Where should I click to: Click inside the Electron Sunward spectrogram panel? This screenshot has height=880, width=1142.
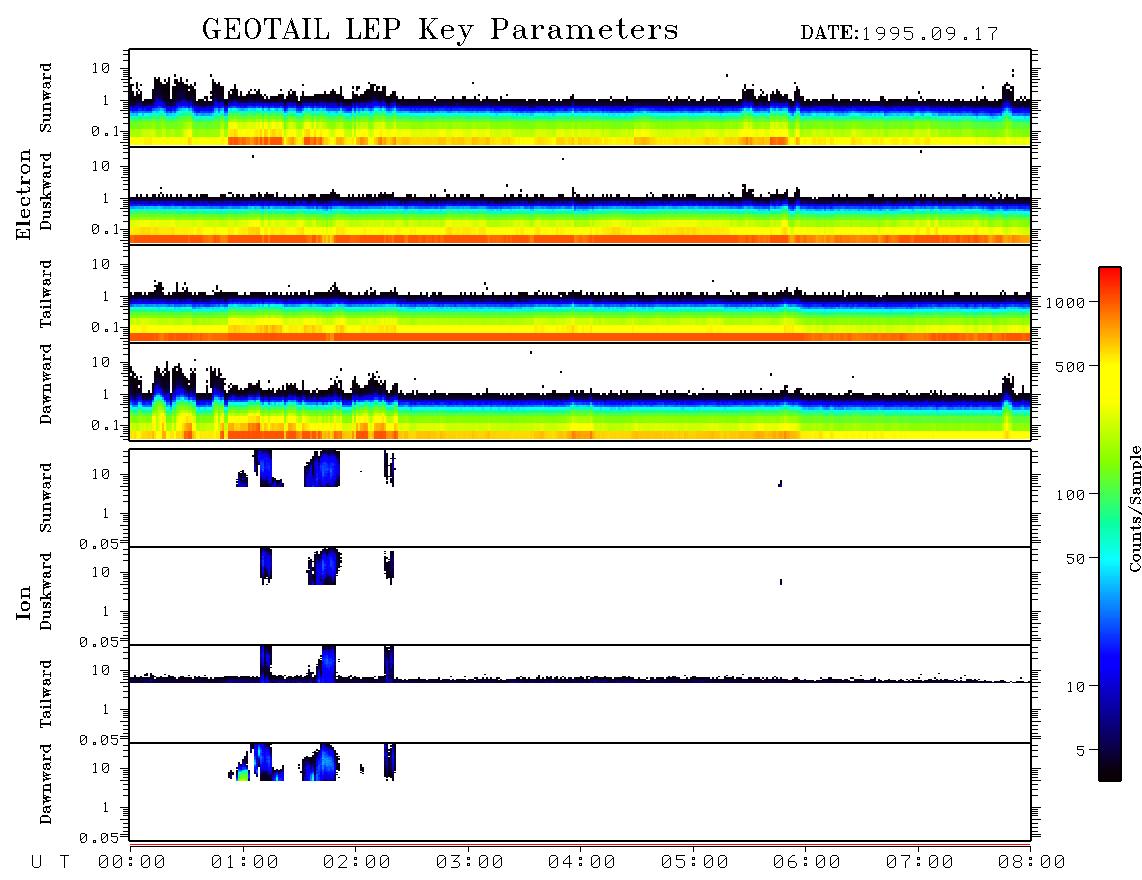pyautogui.click(x=580, y=98)
